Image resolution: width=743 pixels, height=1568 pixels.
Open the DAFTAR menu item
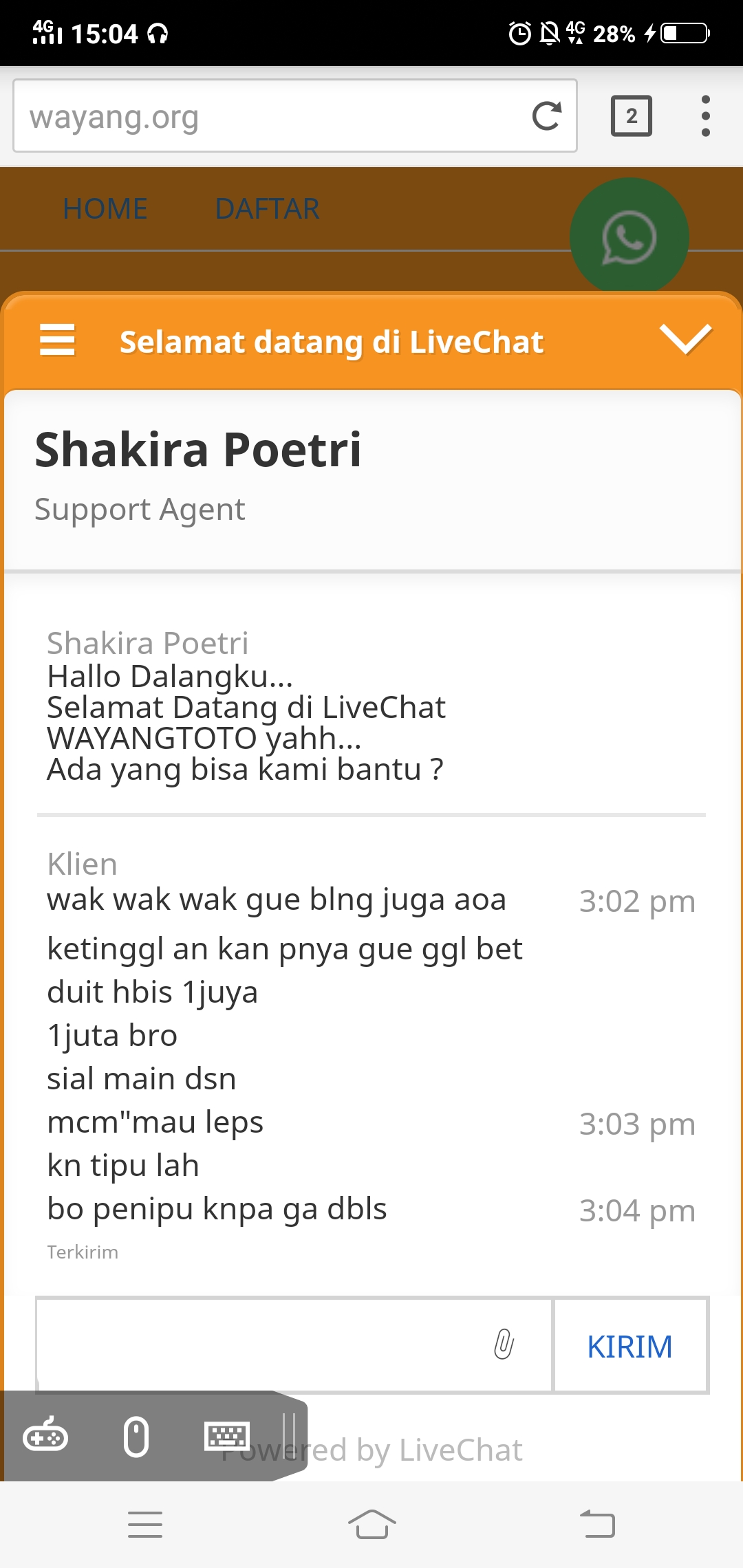click(x=267, y=208)
